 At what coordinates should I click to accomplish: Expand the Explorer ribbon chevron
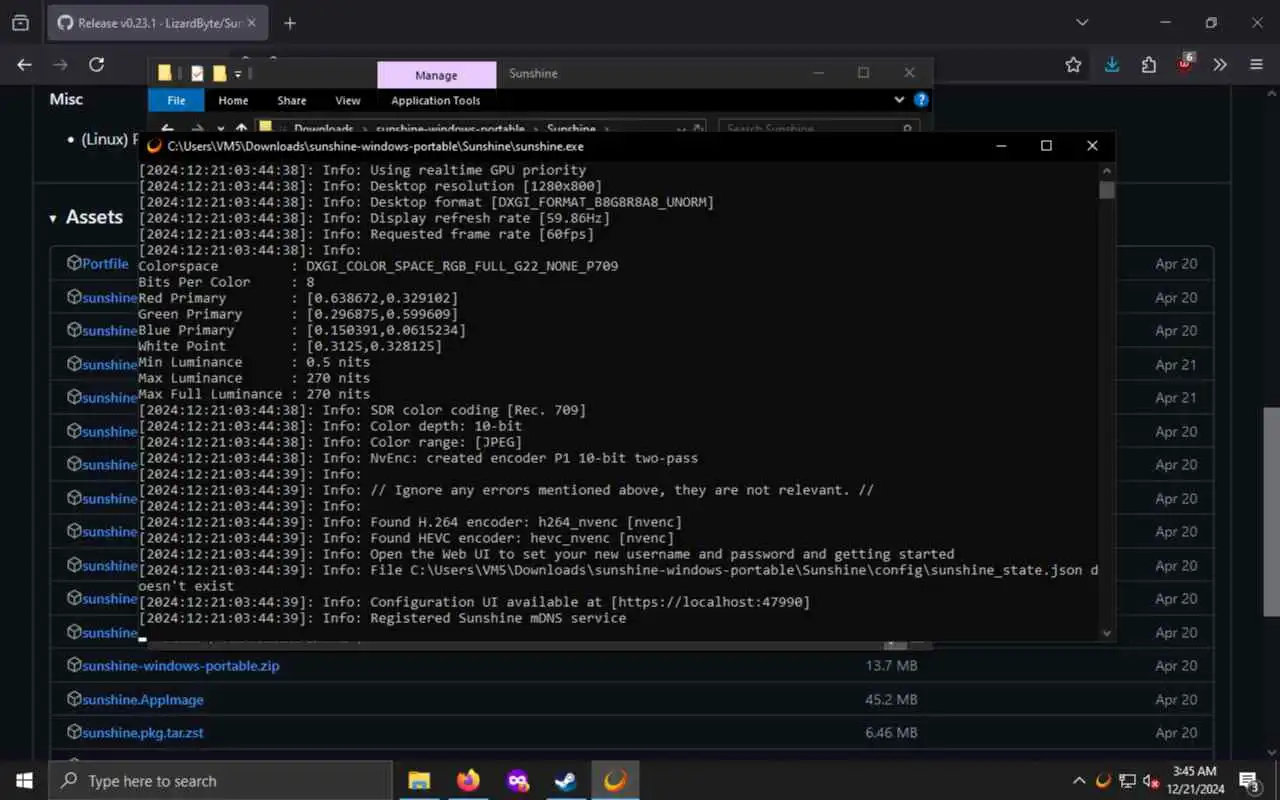point(899,100)
